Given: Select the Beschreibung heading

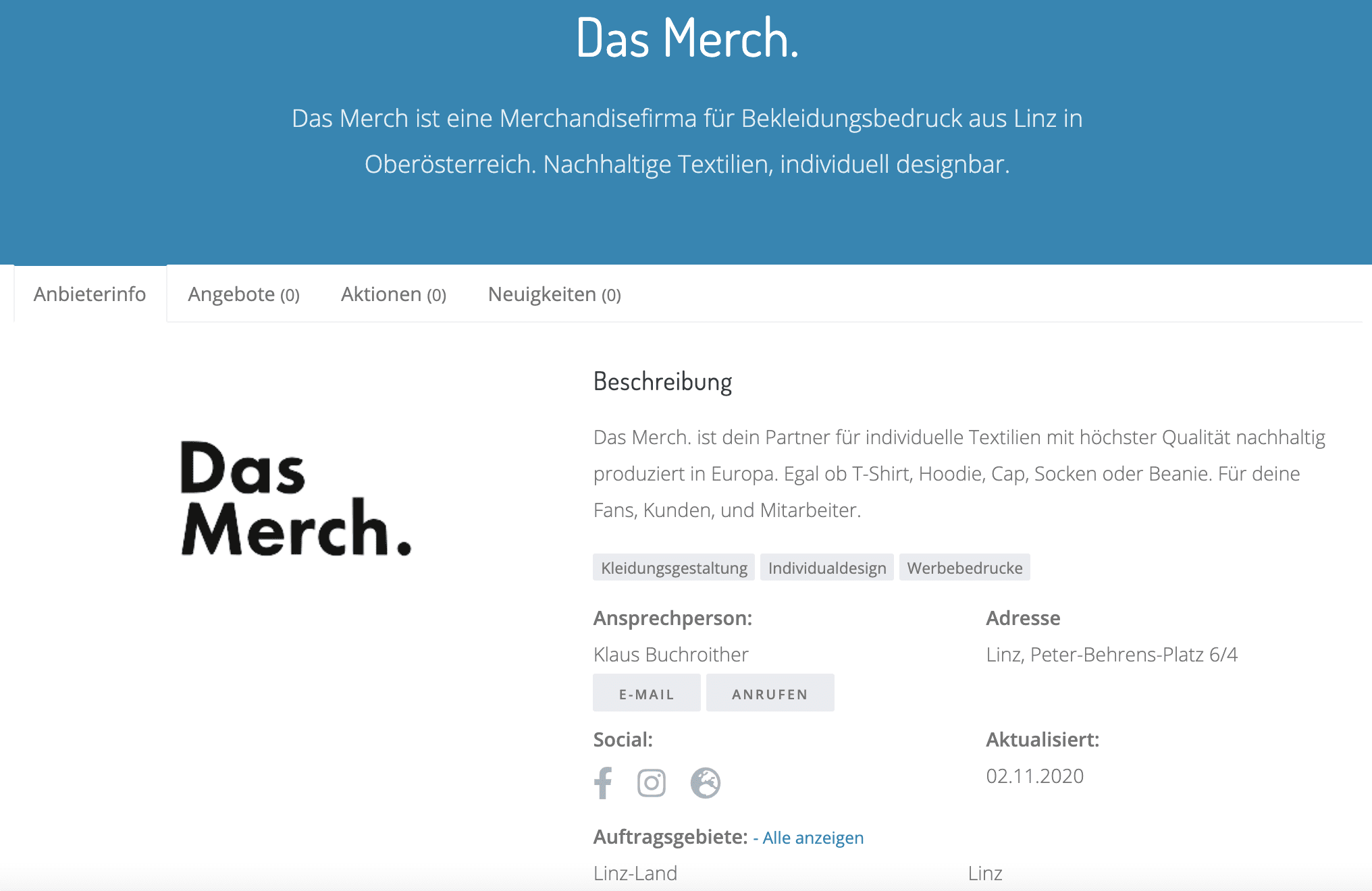Looking at the screenshot, I should point(662,381).
